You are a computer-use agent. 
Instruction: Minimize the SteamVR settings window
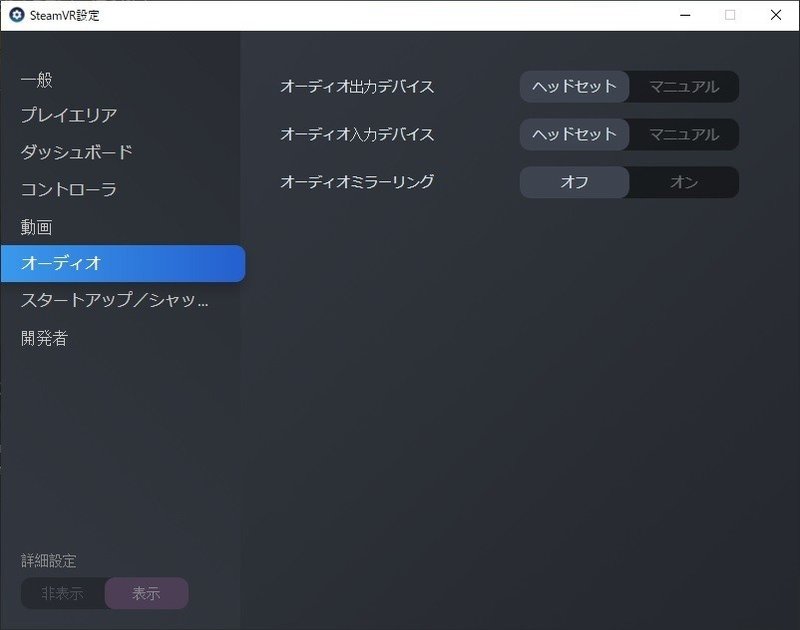tap(684, 15)
